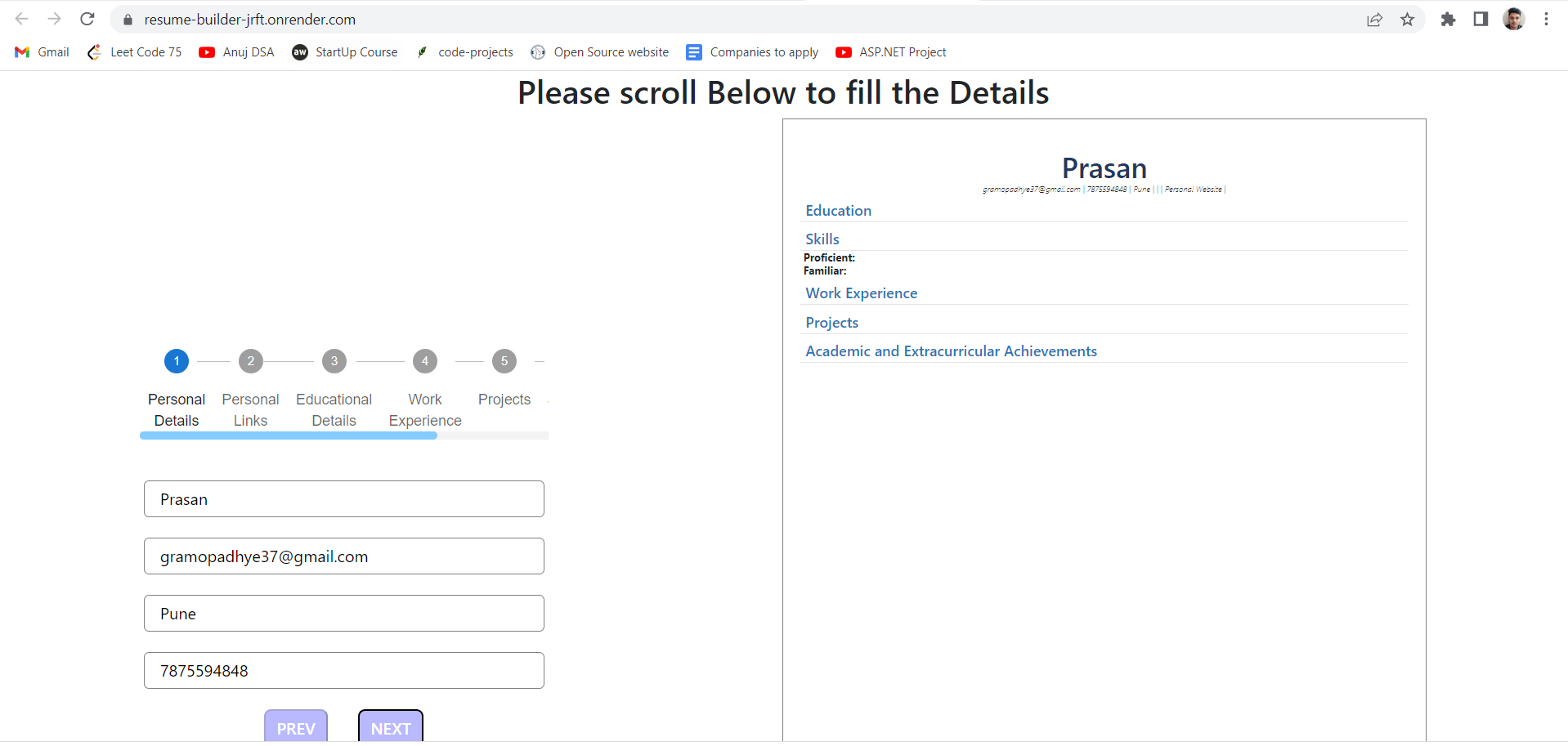The image size is (1568, 746).
Task: Click the PREV button
Action: coord(296,727)
